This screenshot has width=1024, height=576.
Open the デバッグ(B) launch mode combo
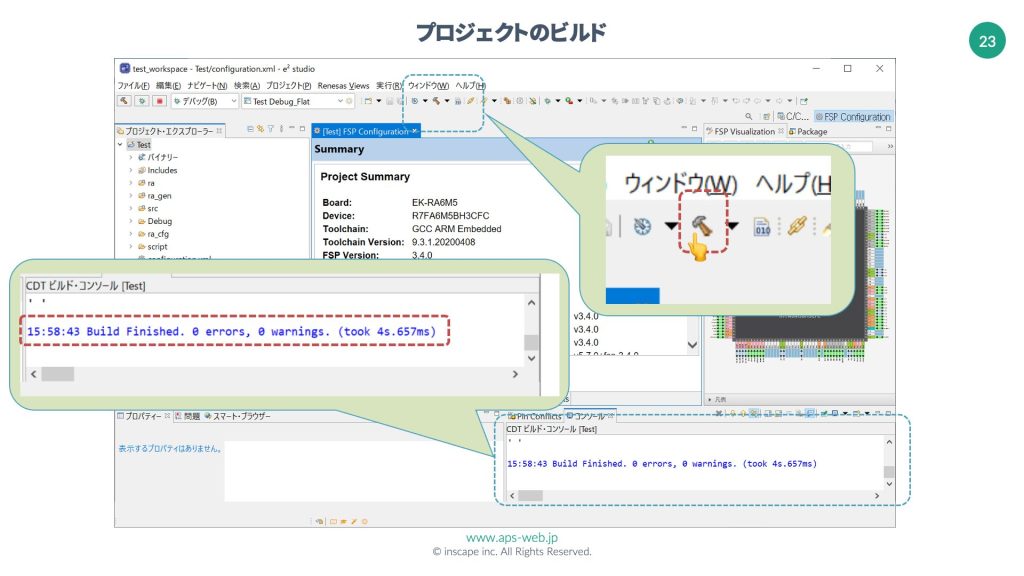(x=205, y=101)
